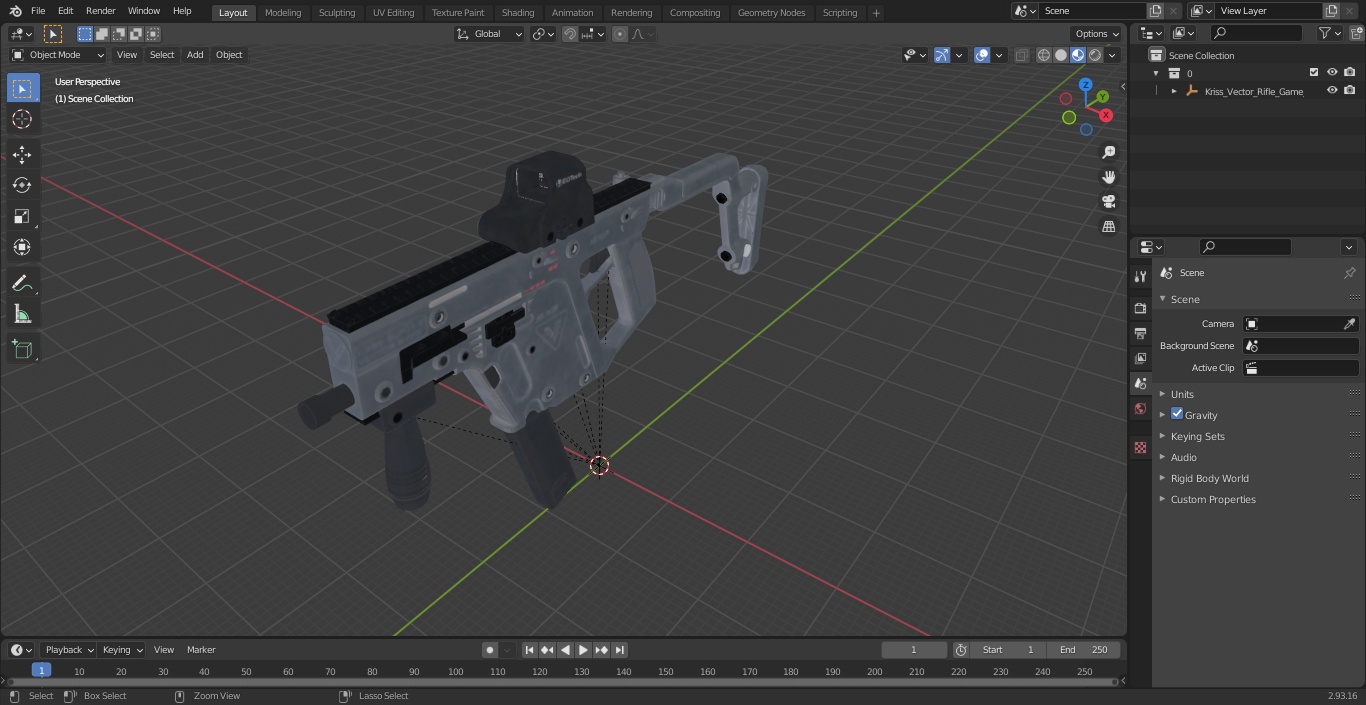This screenshot has height=705, width=1366.
Task: Switch to wireframe viewport shading
Action: tap(1044, 55)
